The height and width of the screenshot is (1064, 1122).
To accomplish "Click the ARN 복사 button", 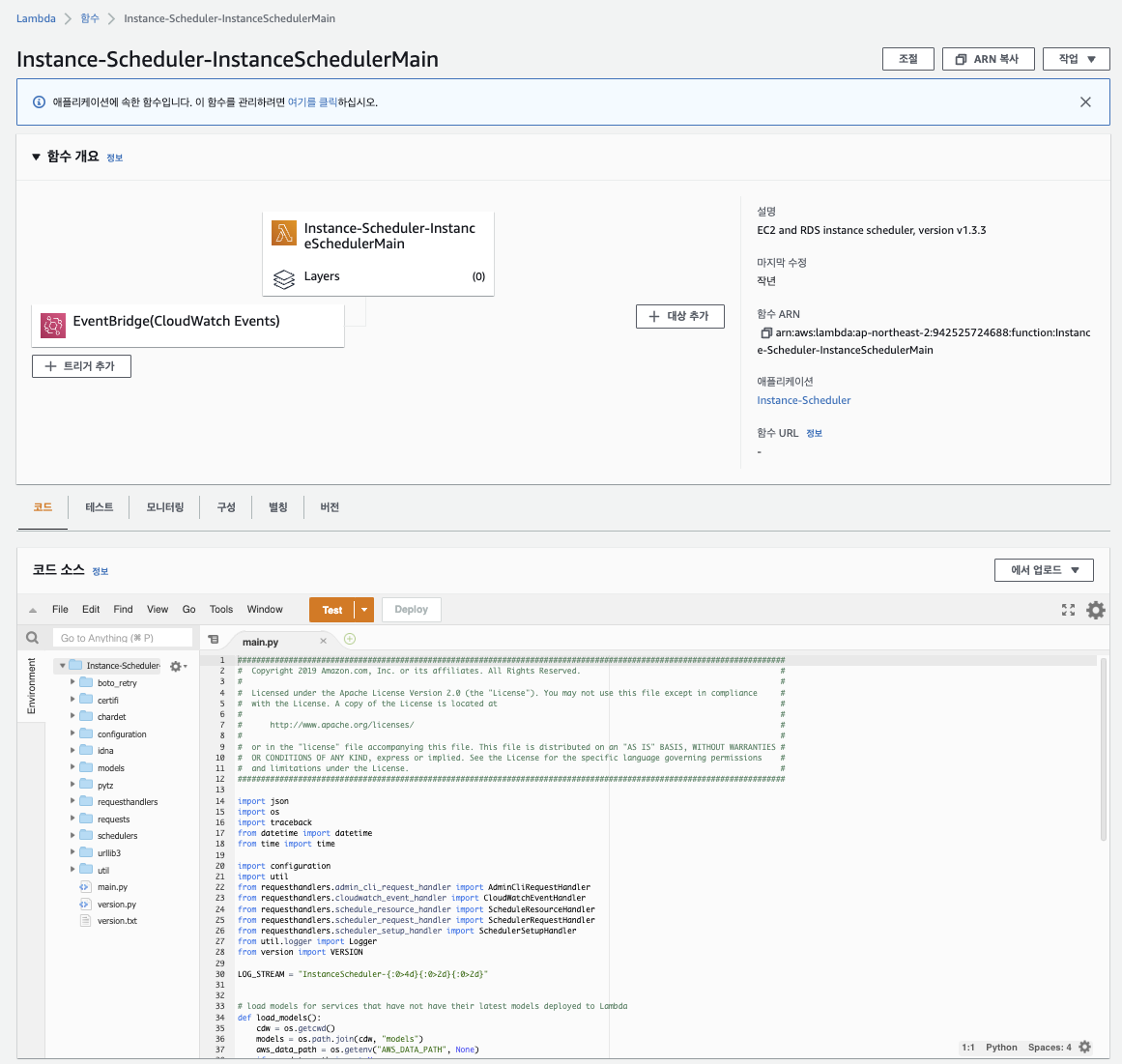I will pyautogui.click(x=989, y=59).
